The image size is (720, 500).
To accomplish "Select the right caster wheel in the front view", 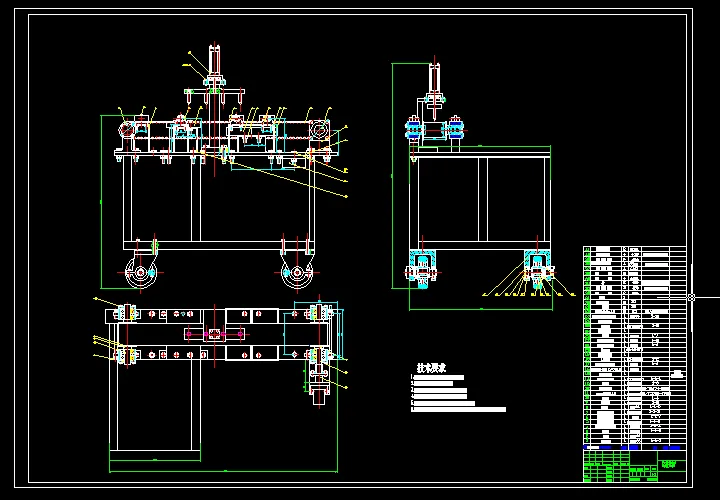I will (297, 273).
